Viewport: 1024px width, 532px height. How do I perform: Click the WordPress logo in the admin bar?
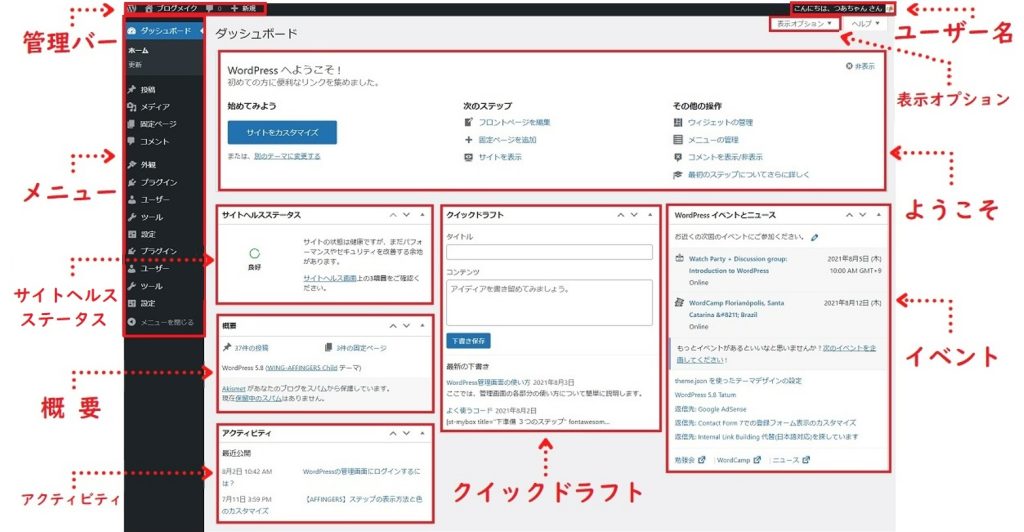point(132,8)
